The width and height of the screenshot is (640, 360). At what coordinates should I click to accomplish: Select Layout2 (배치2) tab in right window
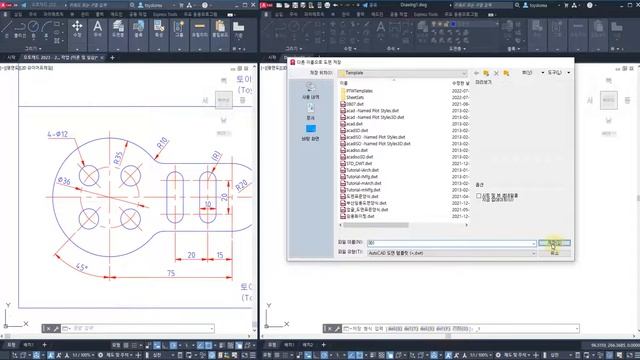(307, 345)
